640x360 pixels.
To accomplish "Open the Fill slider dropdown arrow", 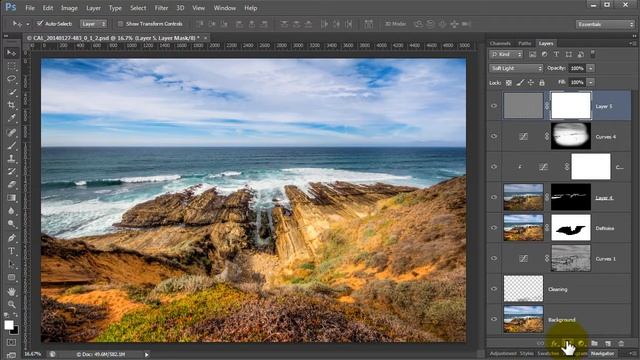I will (591, 82).
